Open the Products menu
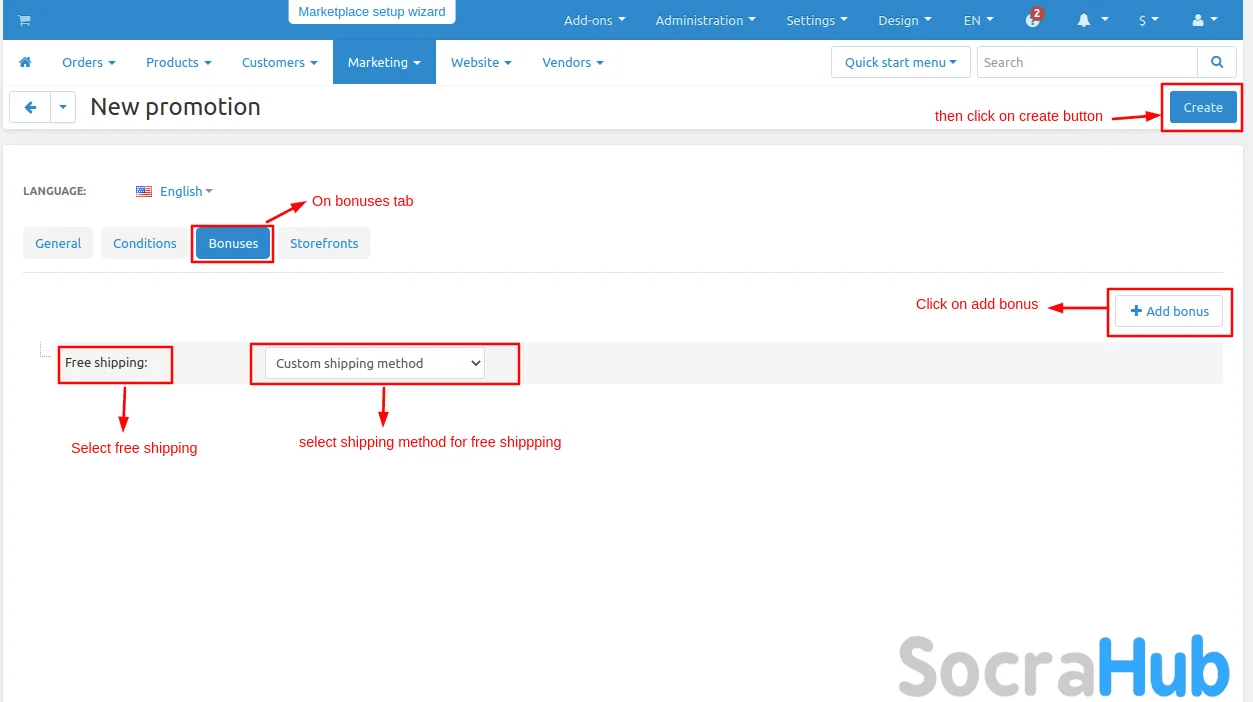 coord(179,62)
